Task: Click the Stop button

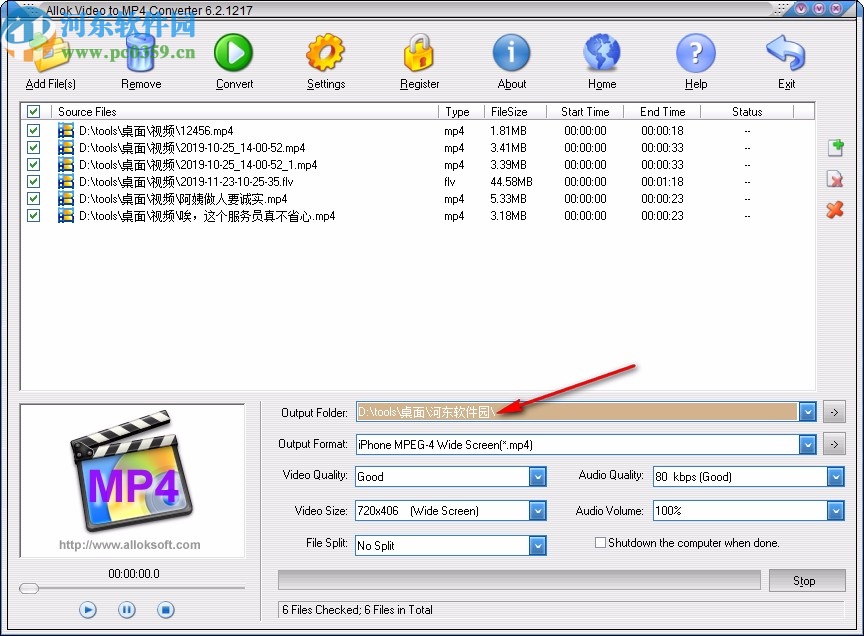Action: point(807,580)
